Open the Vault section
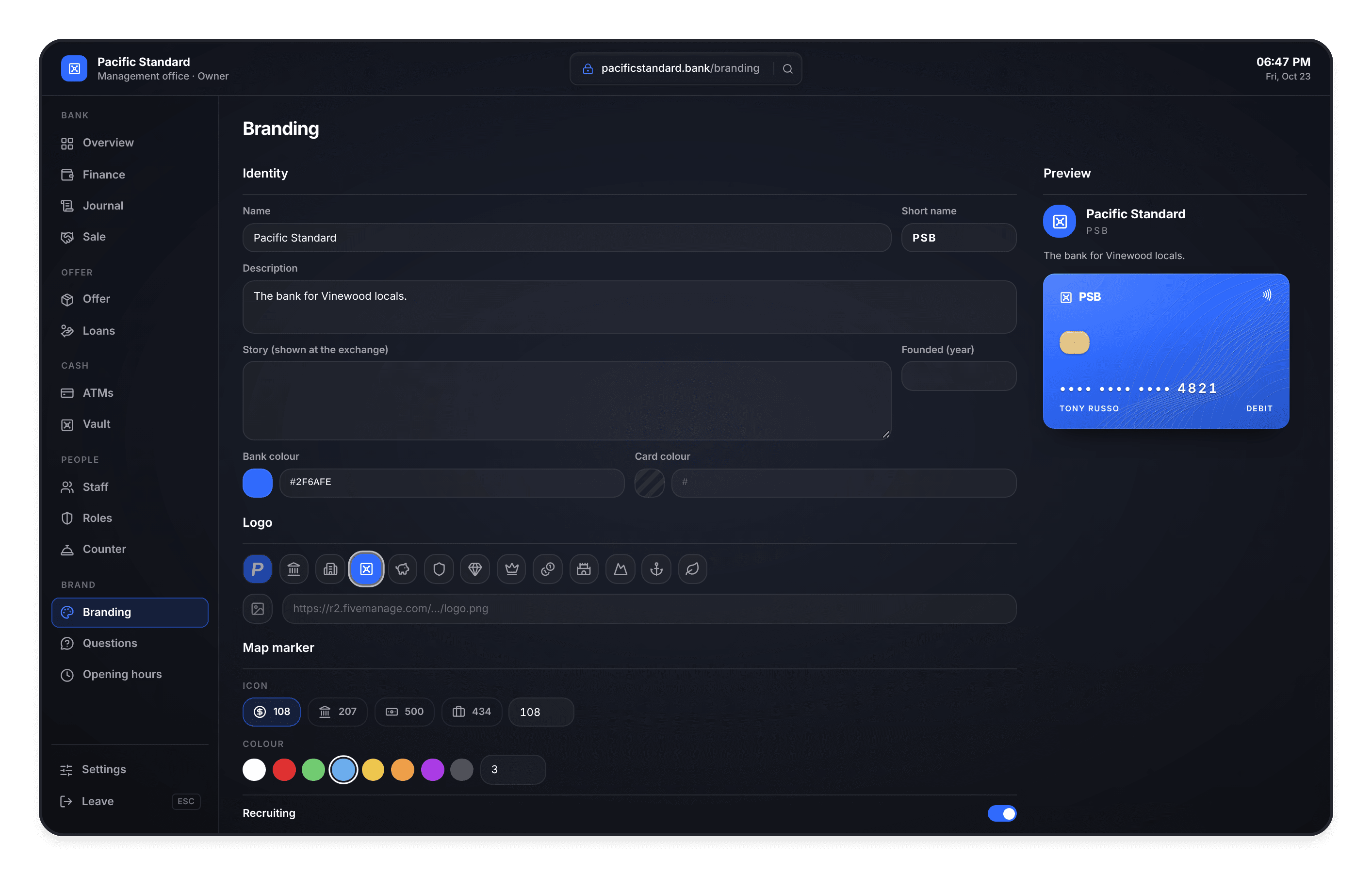Screen dimensions: 1372x875 coord(130,424)
